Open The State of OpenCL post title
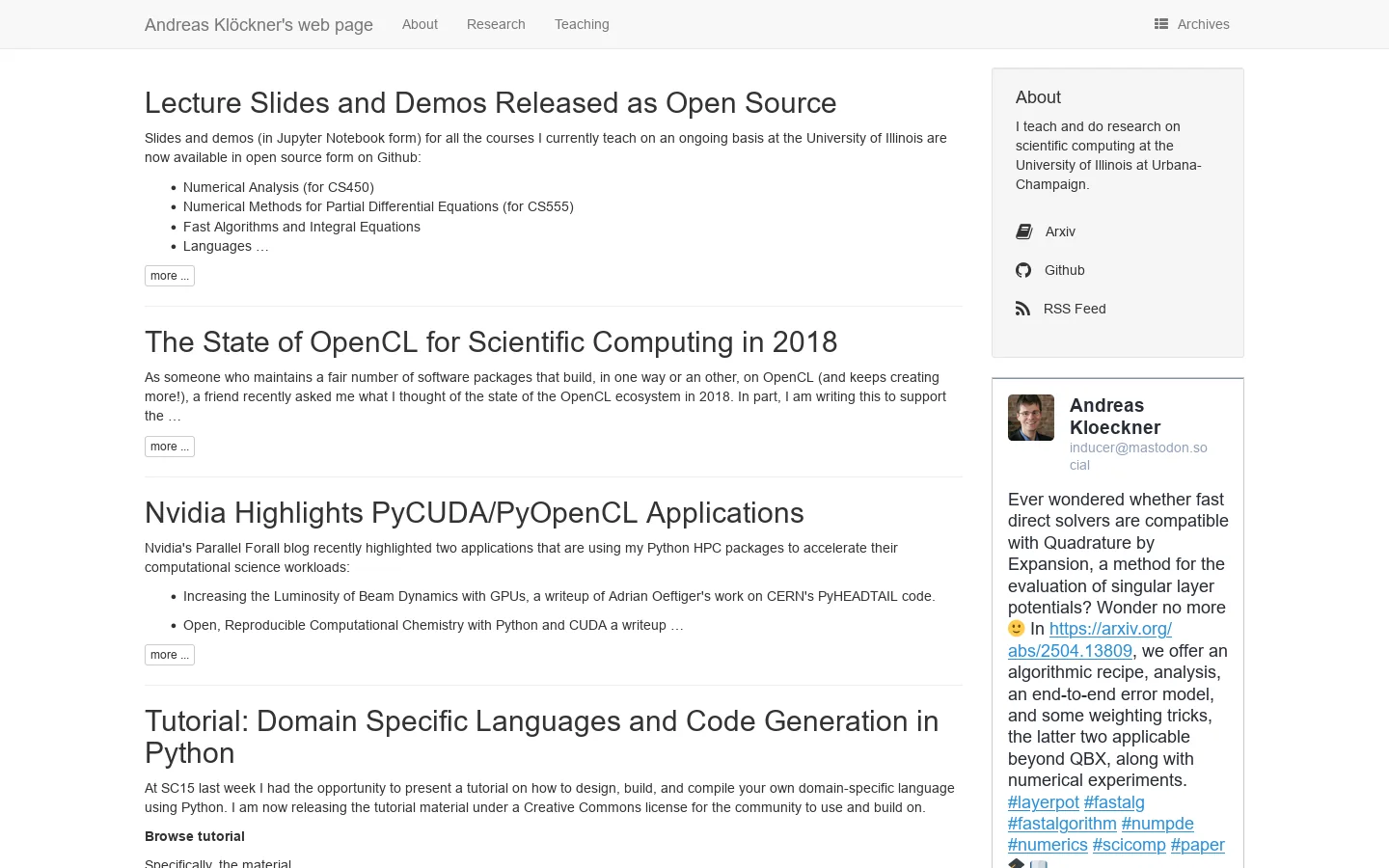 [491, 342]
